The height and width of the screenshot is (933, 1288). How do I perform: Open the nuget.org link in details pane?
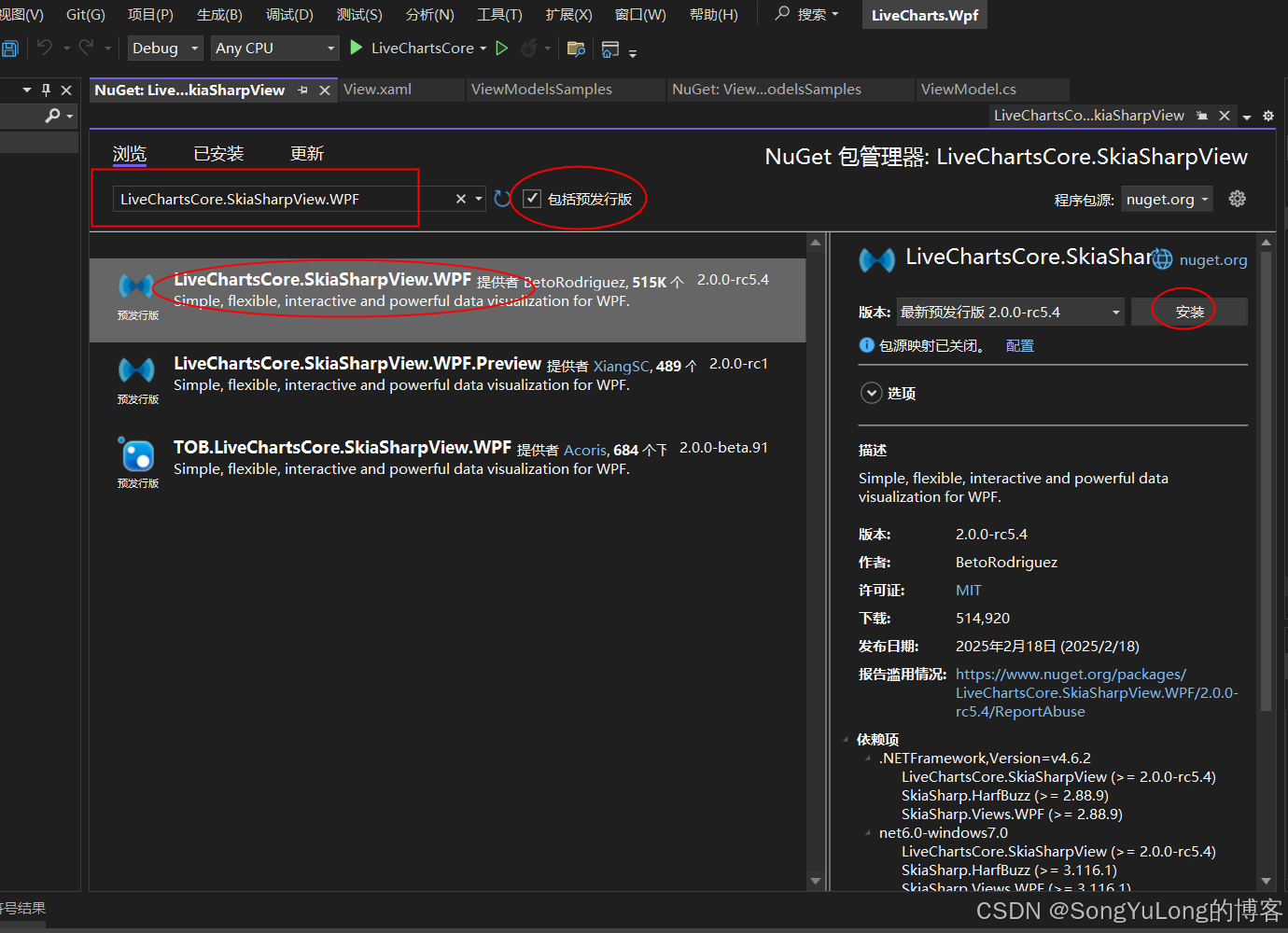point(1213,259)
